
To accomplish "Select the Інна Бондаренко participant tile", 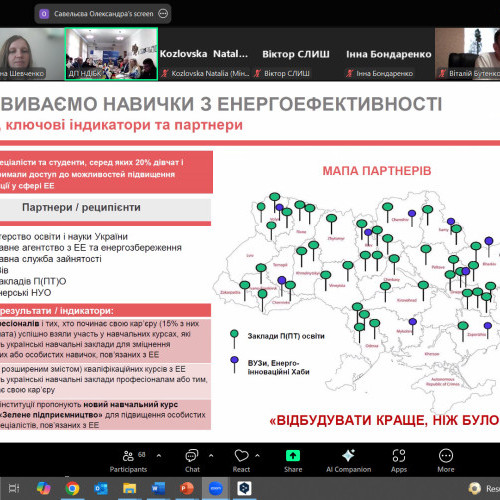I will (x=388, y=54).
